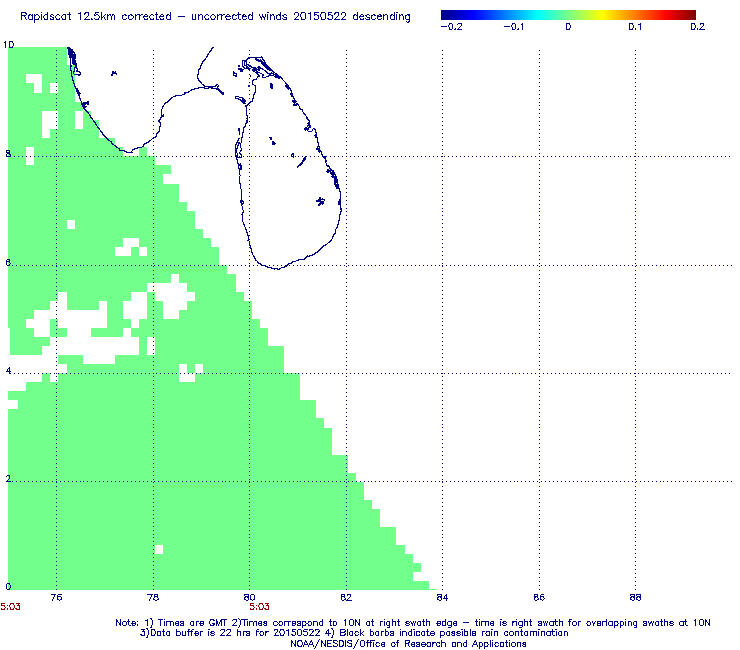The width and height of the screenshot is (740, 650).
Task: Click longitude axis label 76
Action: (56, 598)
